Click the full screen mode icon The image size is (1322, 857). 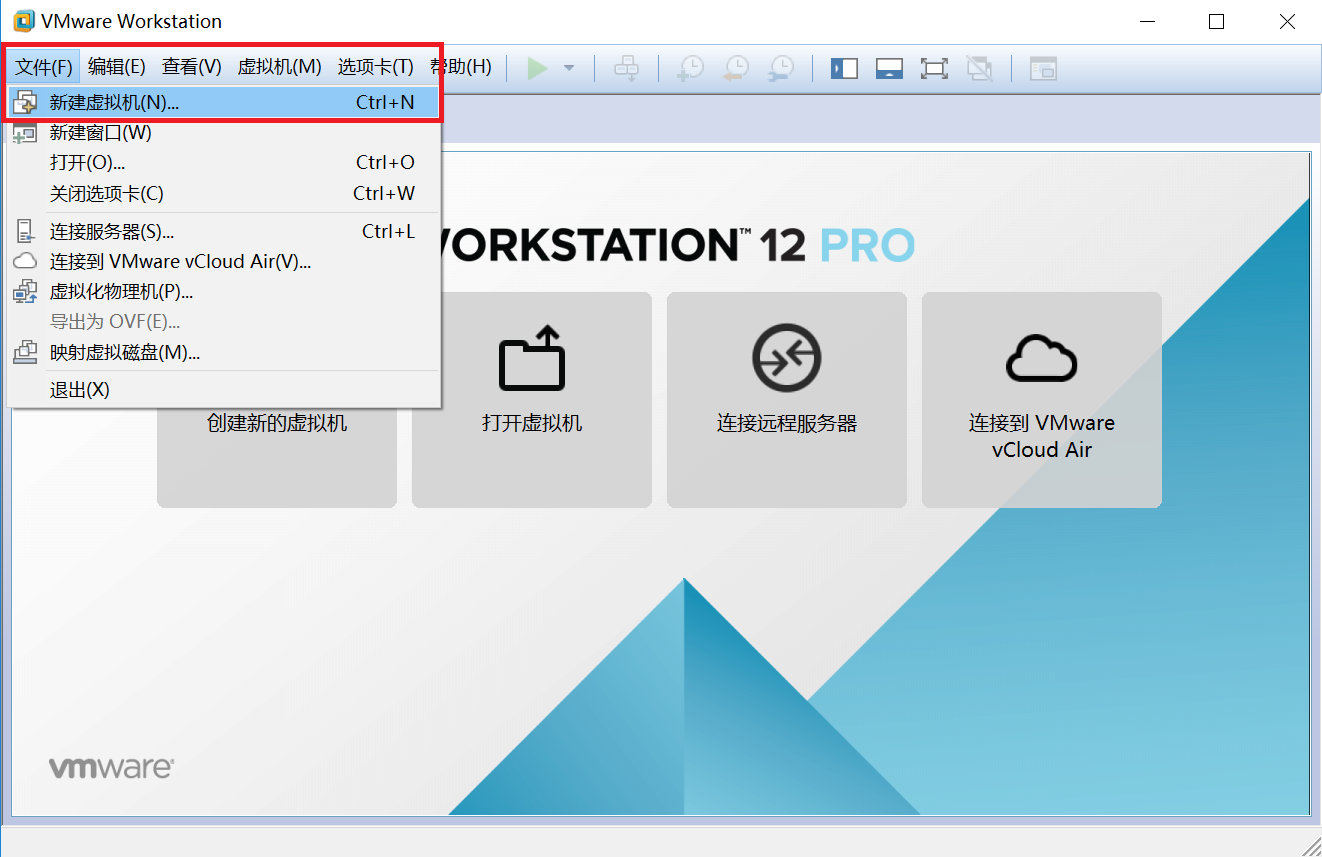[934, 68]
